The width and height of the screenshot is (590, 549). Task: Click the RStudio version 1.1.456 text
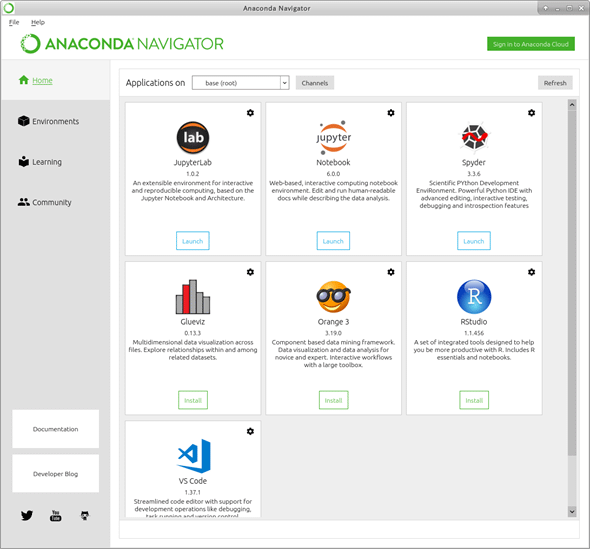pyautogui.click(x=474, y=333)
